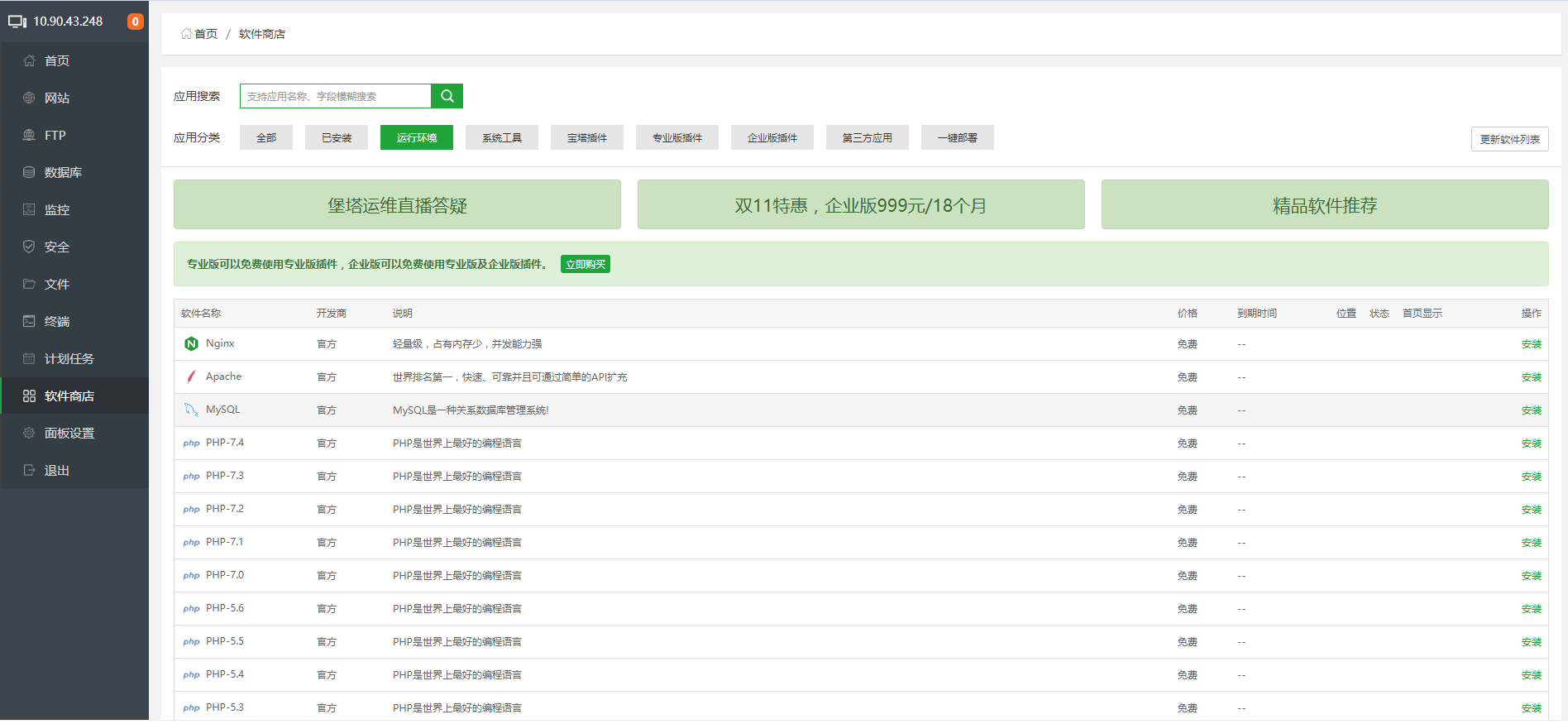Screen dimensions: 1568x724
Task: Click the magnifier search button
Action: 447,96
